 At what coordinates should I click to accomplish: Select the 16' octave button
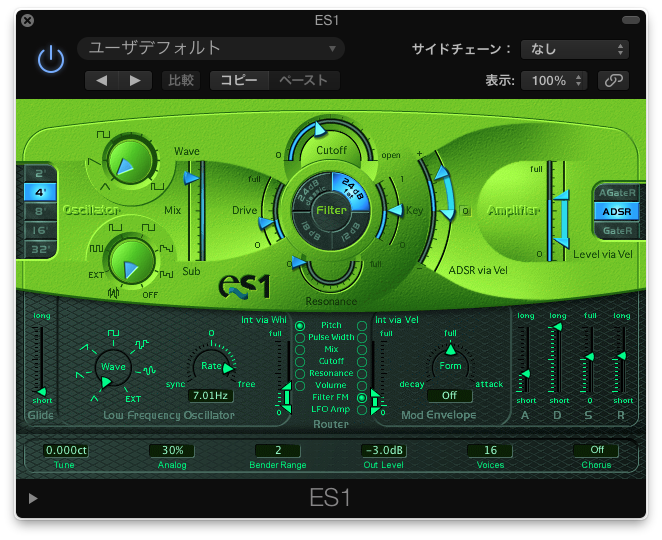pos(40,230)
